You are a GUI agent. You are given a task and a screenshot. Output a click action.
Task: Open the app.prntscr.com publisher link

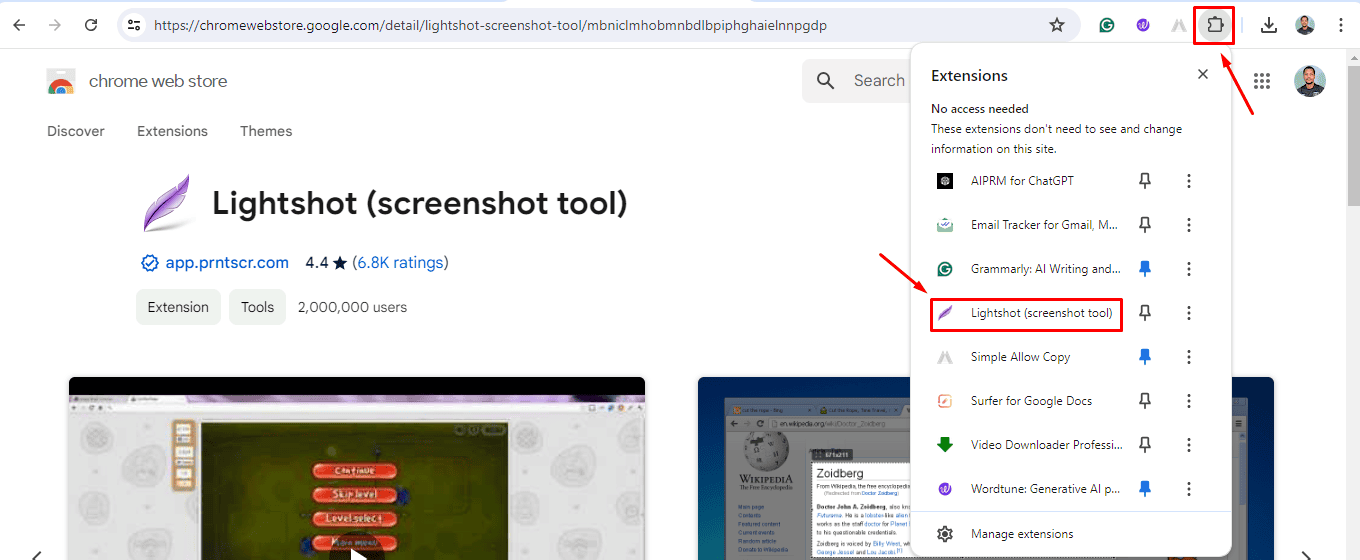click(x=227, y=263)
